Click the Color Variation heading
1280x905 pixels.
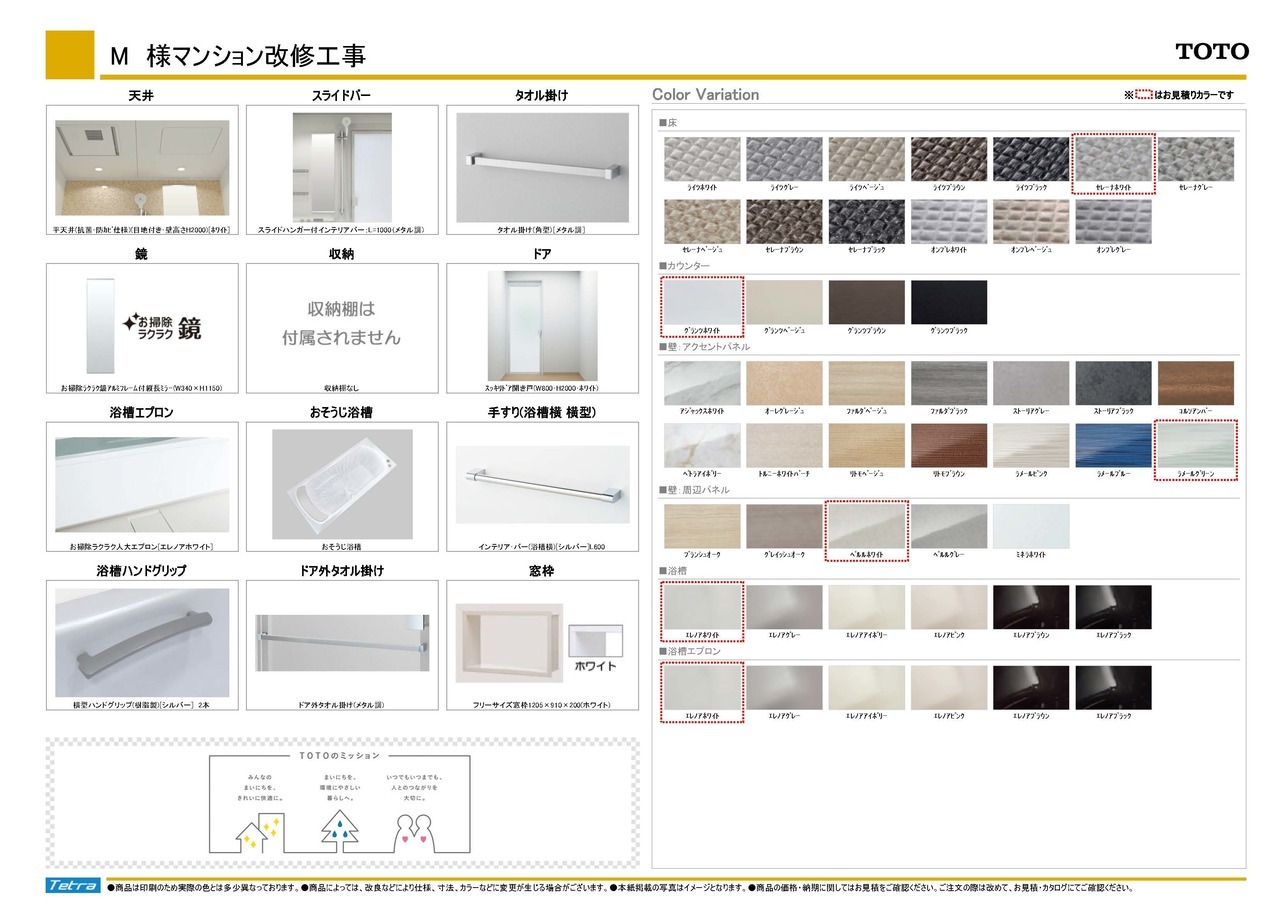705,95
